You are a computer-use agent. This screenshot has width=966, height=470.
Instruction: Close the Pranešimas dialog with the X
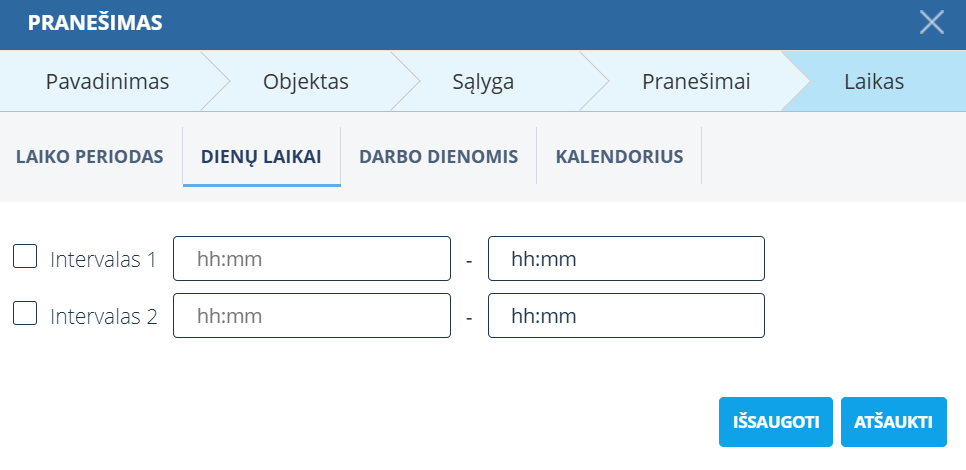pos(931,24)
